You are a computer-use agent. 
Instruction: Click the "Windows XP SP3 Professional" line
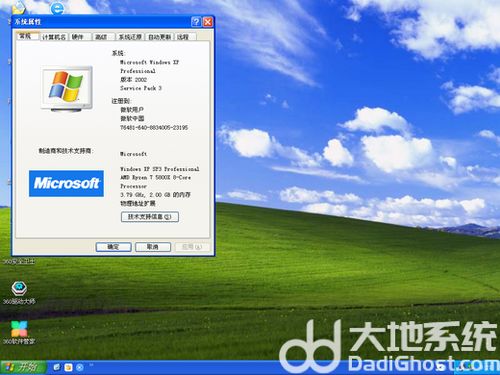coord(160,169)
